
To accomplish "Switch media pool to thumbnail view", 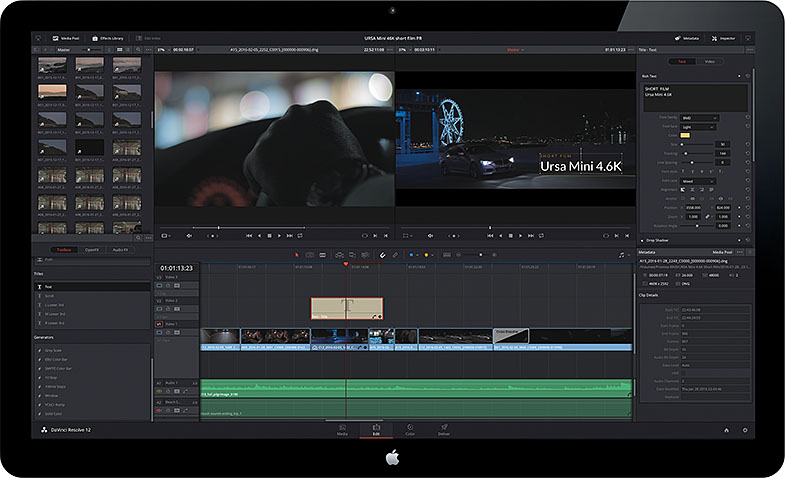I will point(119,50).
